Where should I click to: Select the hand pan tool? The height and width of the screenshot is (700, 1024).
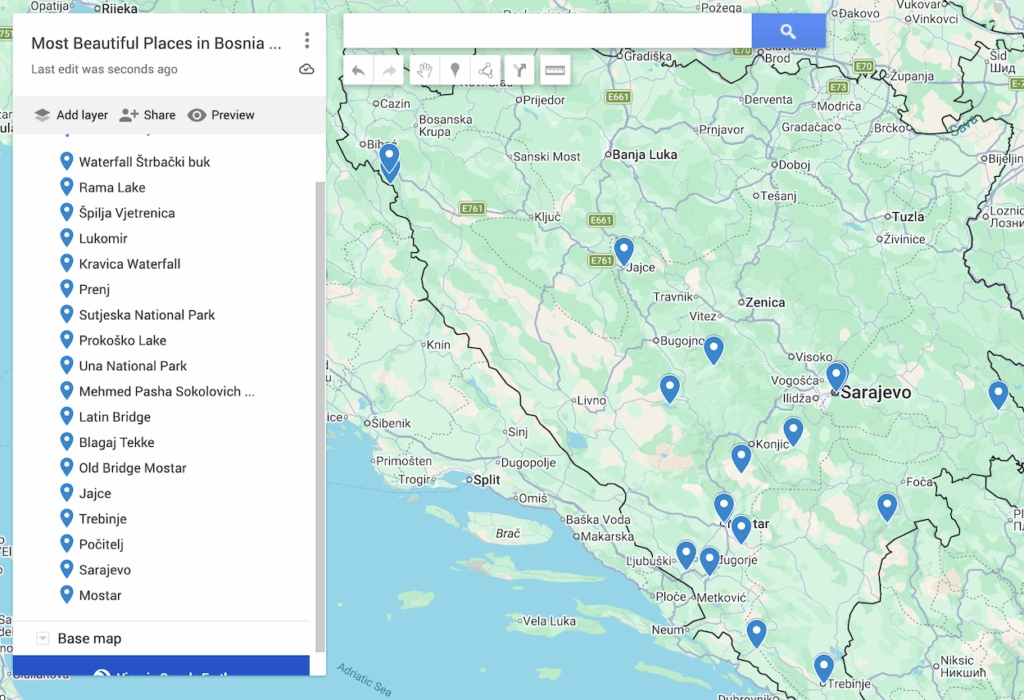pos(424,71)
